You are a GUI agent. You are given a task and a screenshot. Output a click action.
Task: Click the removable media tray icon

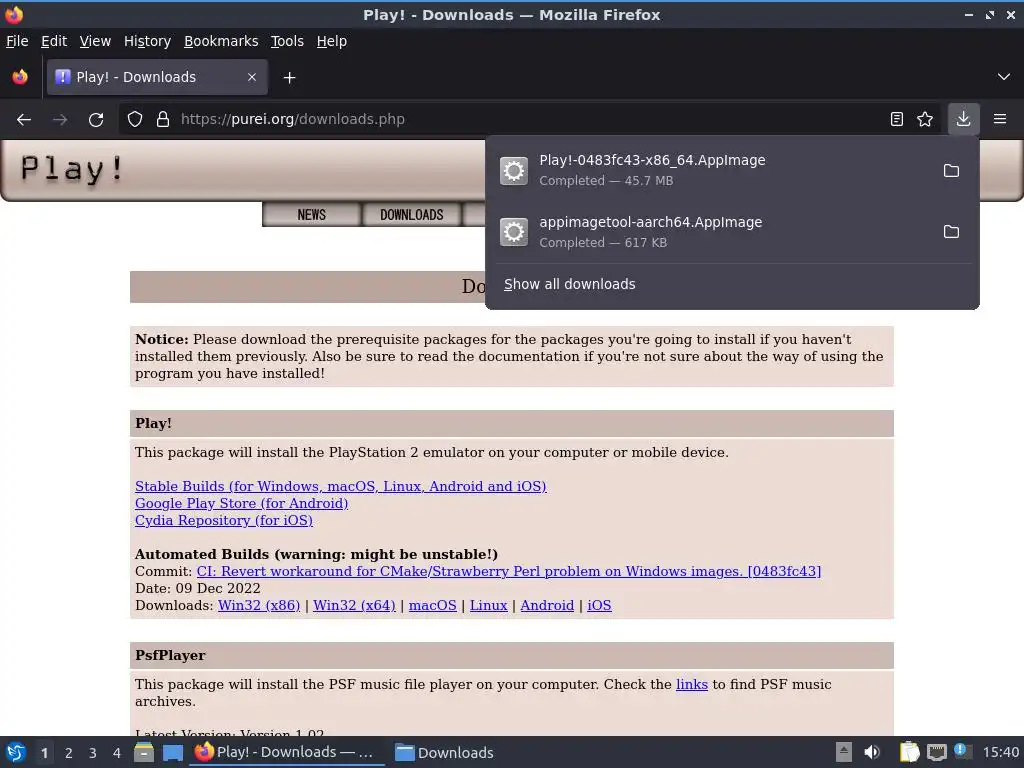coord(844,752)
